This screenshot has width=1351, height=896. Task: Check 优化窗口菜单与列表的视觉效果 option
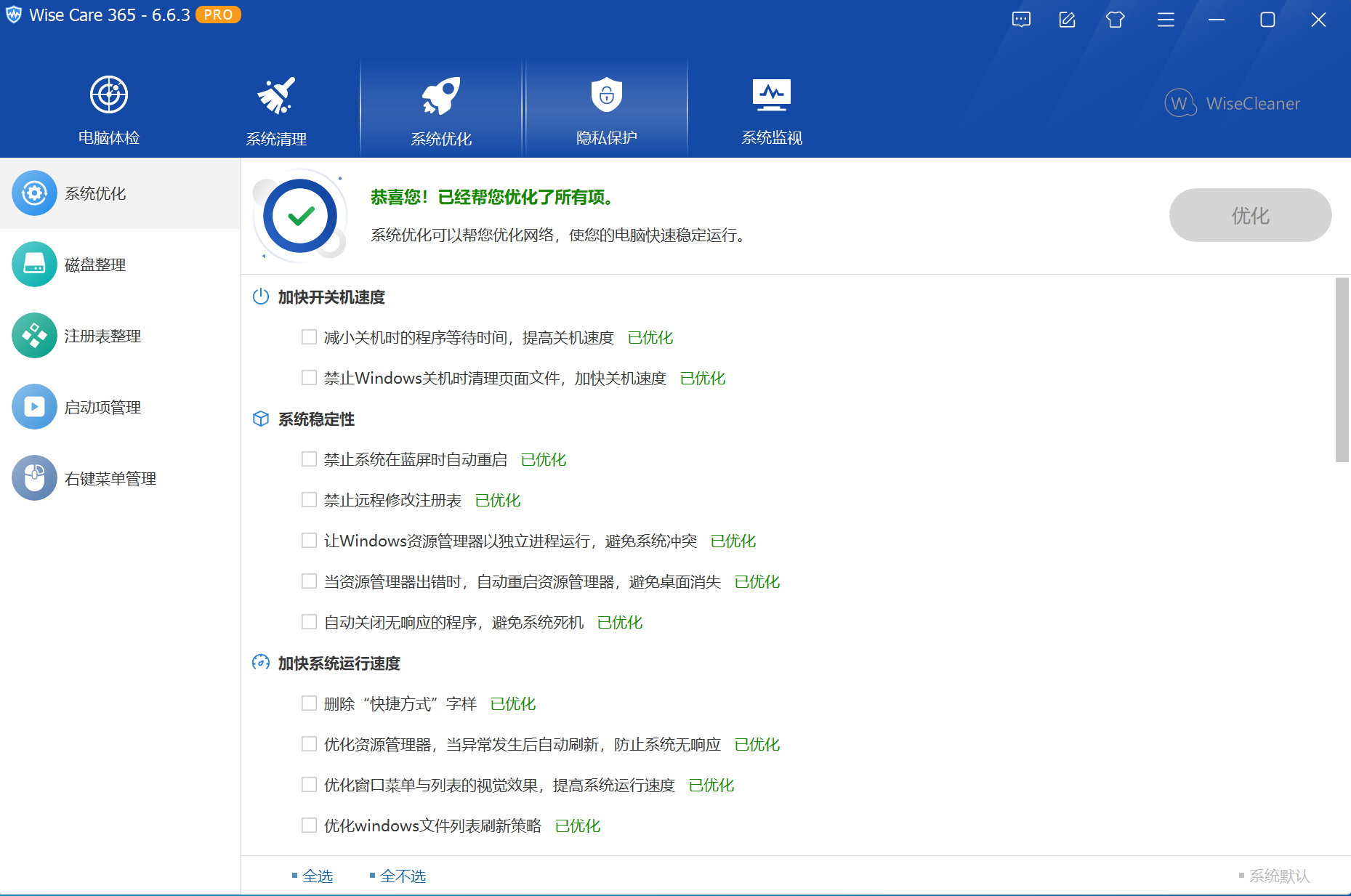(309, 785)
